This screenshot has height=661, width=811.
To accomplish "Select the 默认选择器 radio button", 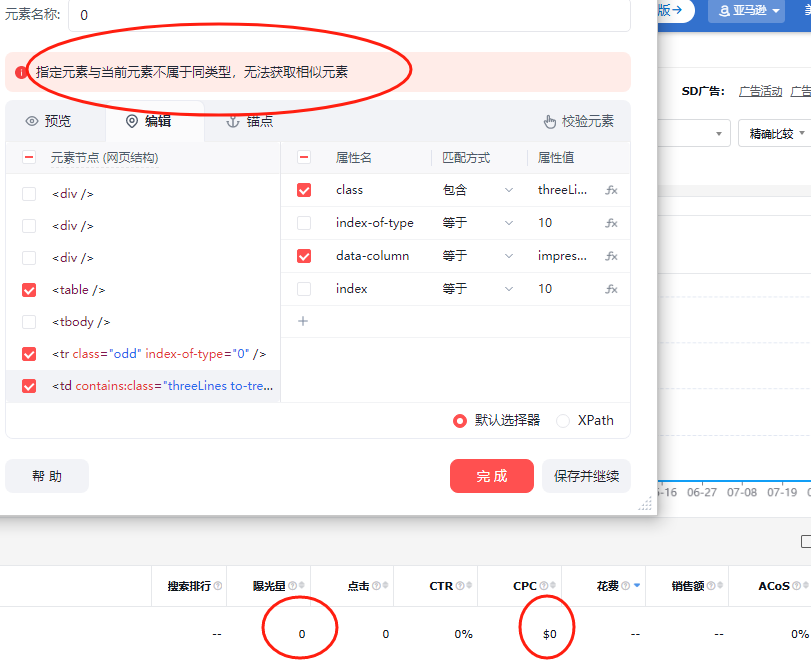I will [x=459, y=421].
